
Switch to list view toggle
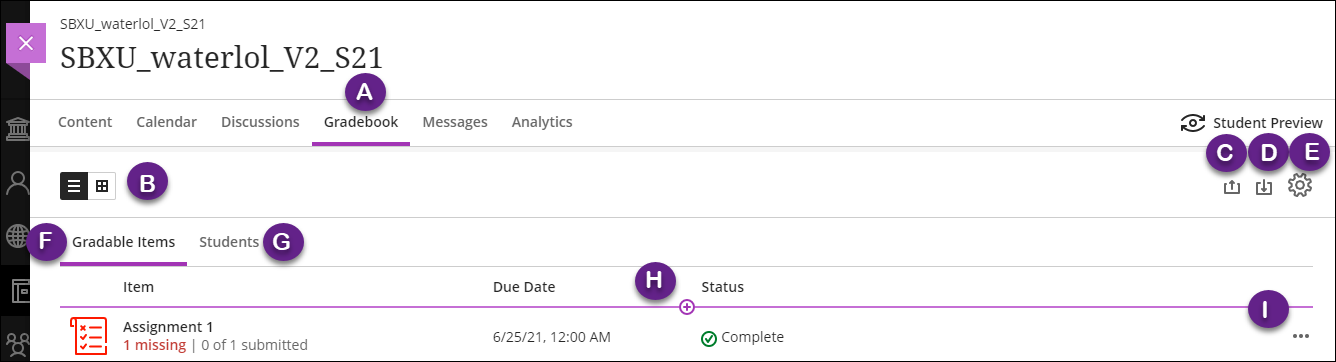coord(74,186)
